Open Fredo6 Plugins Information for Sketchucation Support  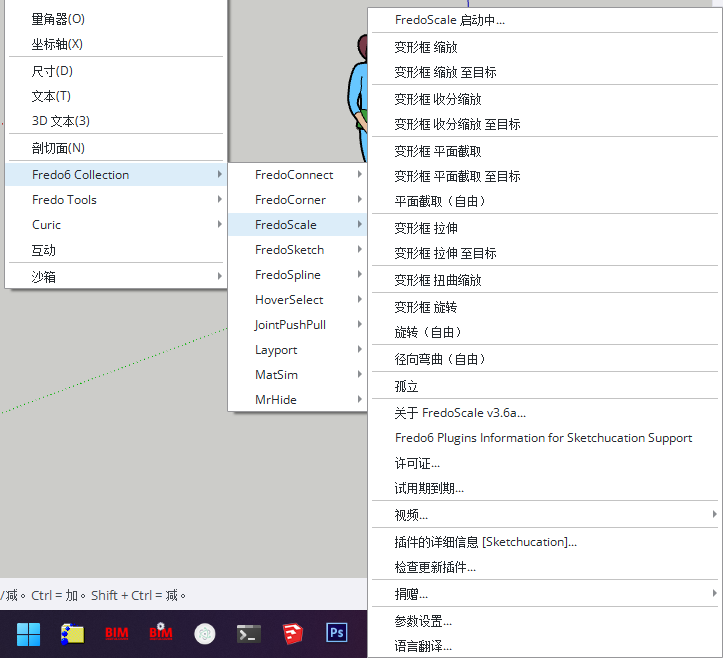pos(543,438)
